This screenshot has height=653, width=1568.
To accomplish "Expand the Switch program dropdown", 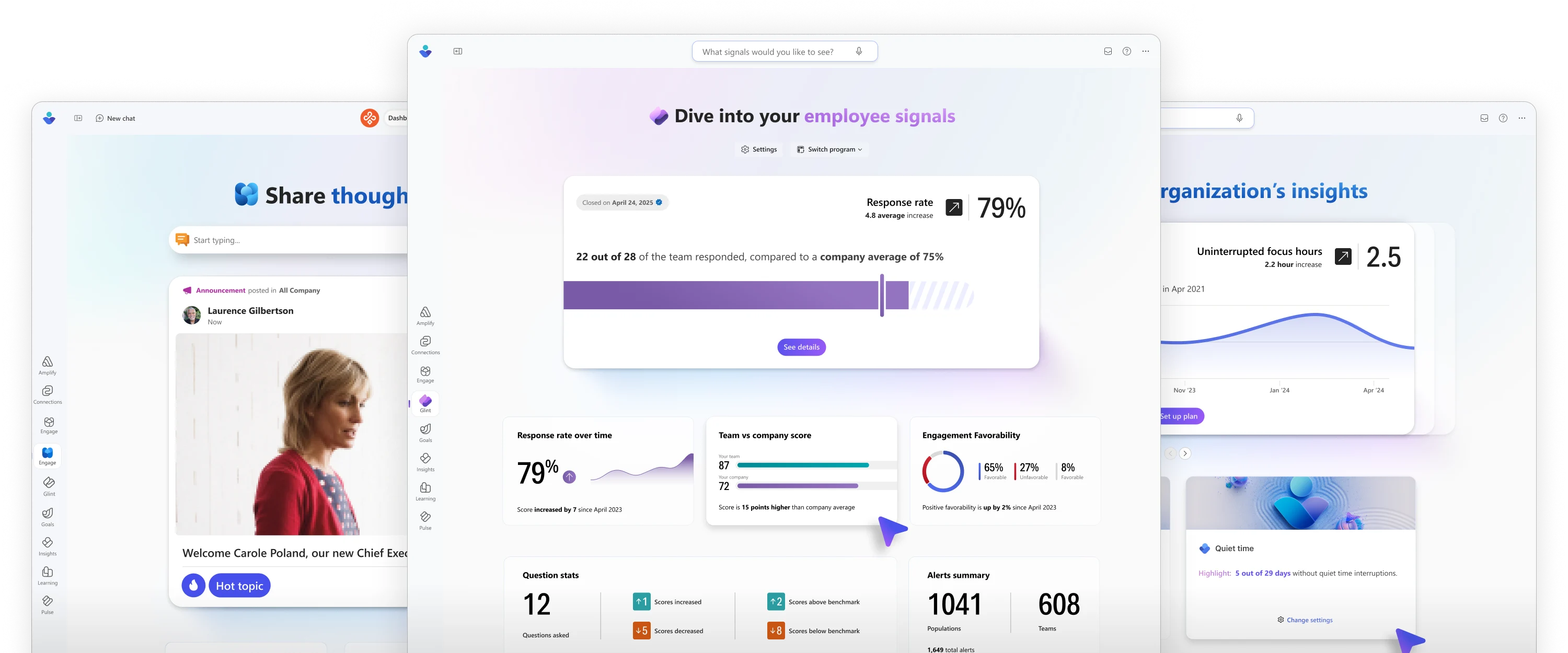I will 829,149.
